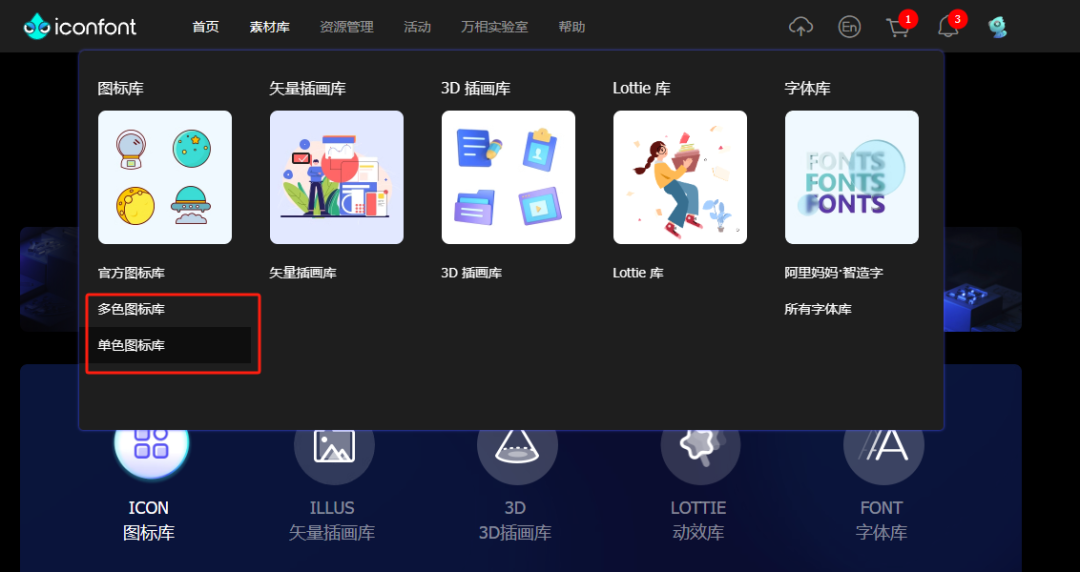
Task: Open the user avatar menu
Action: click(997, 27)
